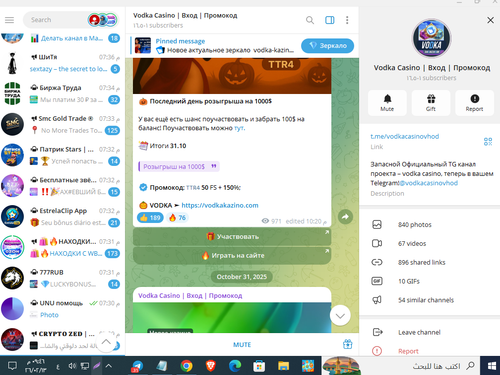Click Leave channel

430,332
